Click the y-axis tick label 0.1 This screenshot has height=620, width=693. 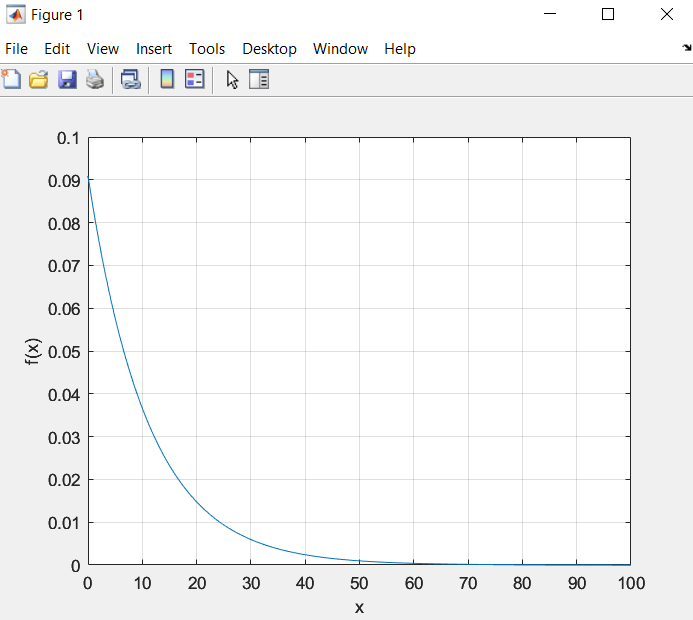point(68,138)
